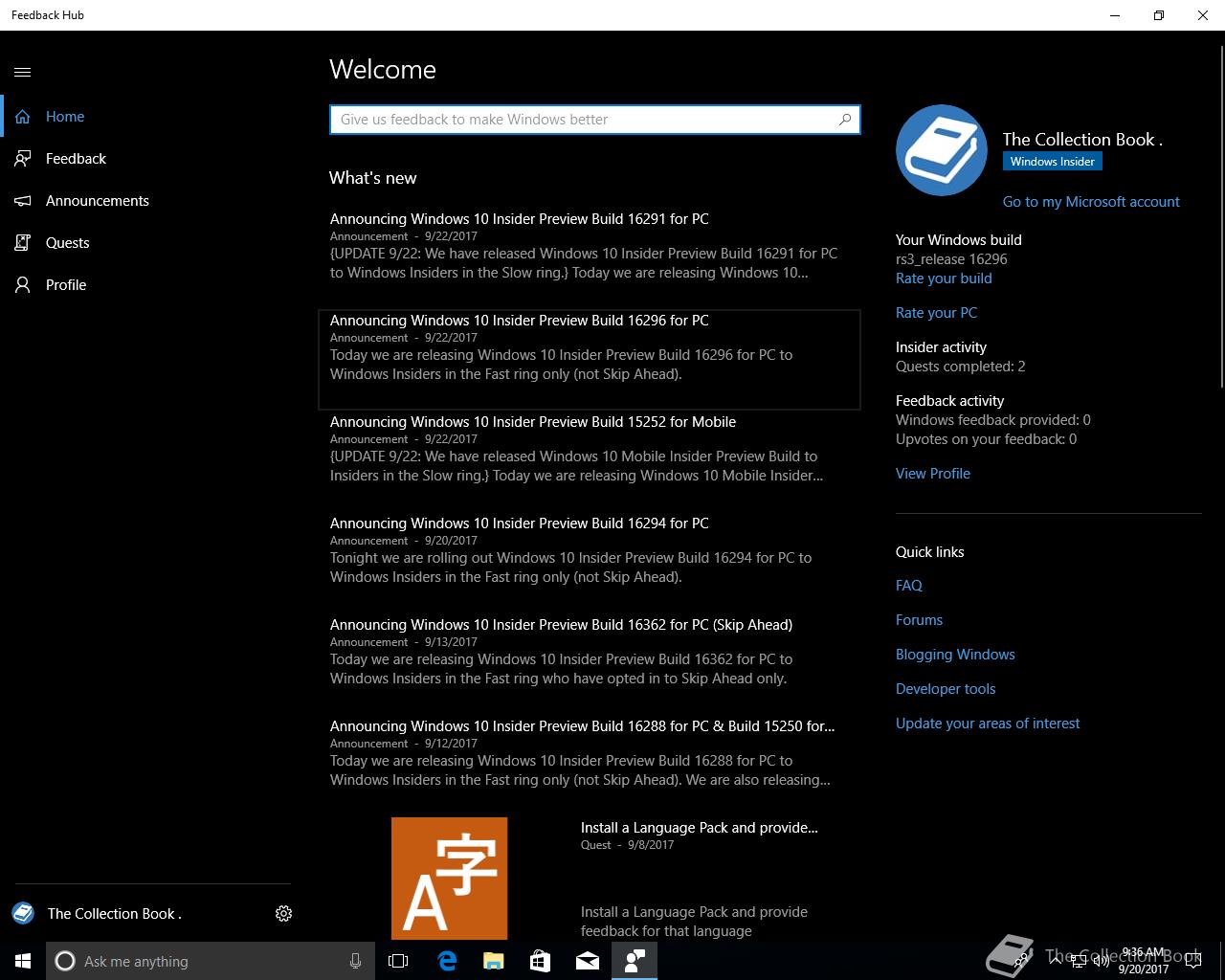This screenshot has width=1225, height=980.
Task: Click Update your areas of interest
Action: coord(988,724)
